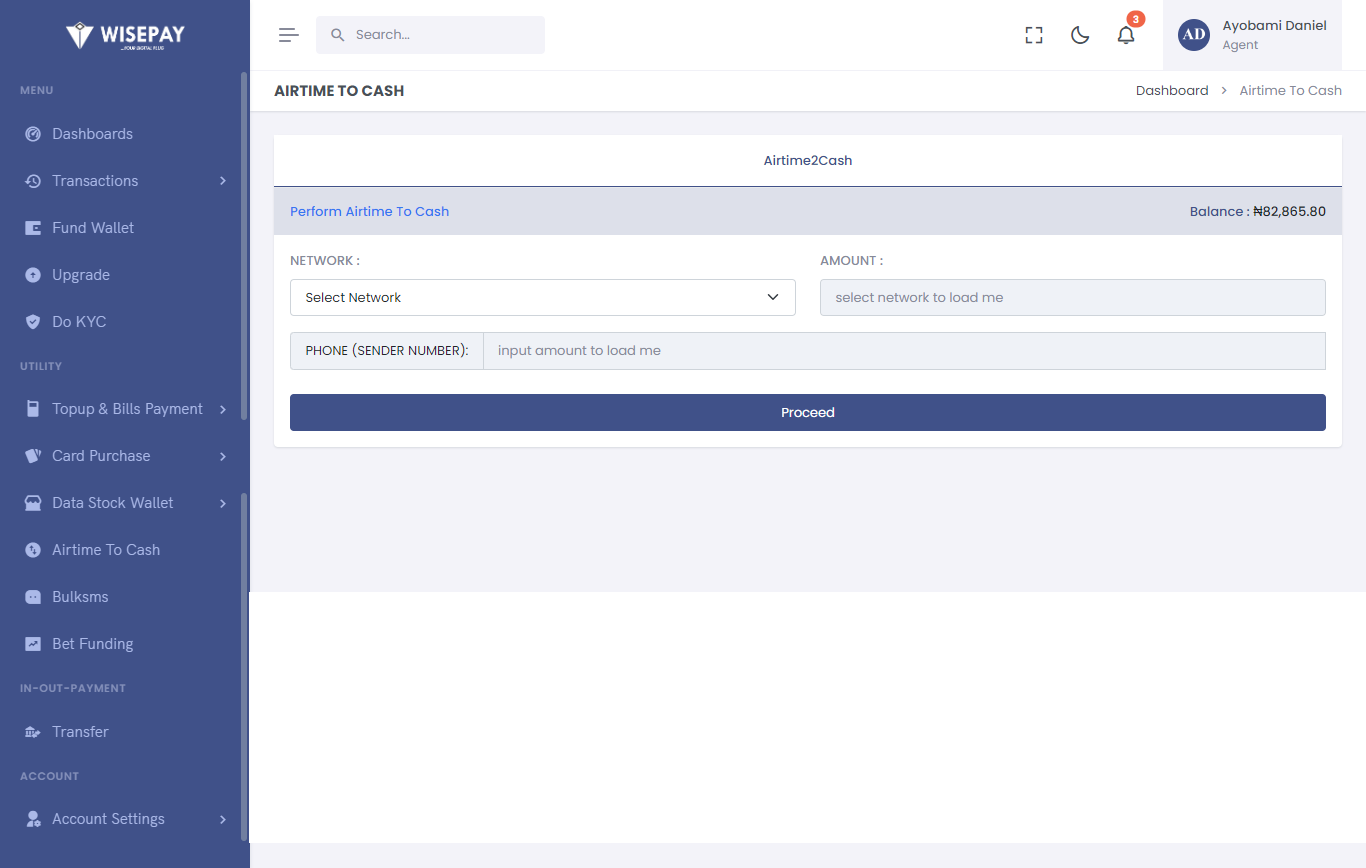Click the hamburger menu toggle icon
This screenshot has width=1366, height=868.
click(x=289, y=35)
